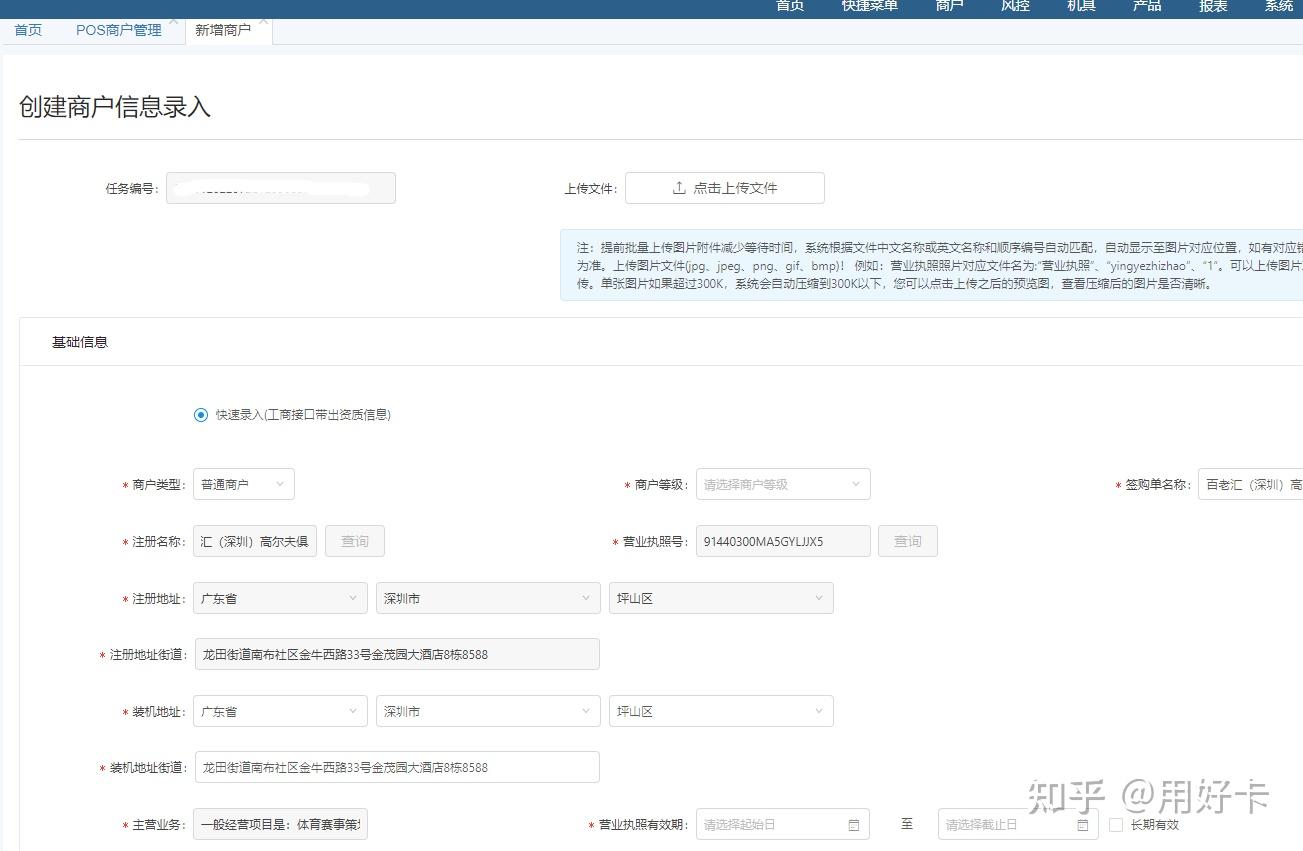The width and height of the screenshot is (1303, 851).
Task: Click the 注册名称 input field
Action: (255, 541)
